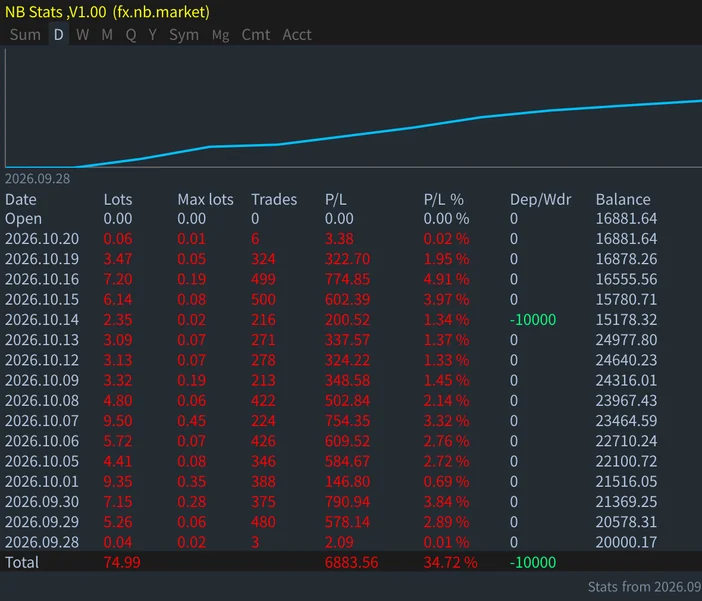This screenshot has width=702, height=601.
Task: Open the Sym tab
Action: [184, 35]
